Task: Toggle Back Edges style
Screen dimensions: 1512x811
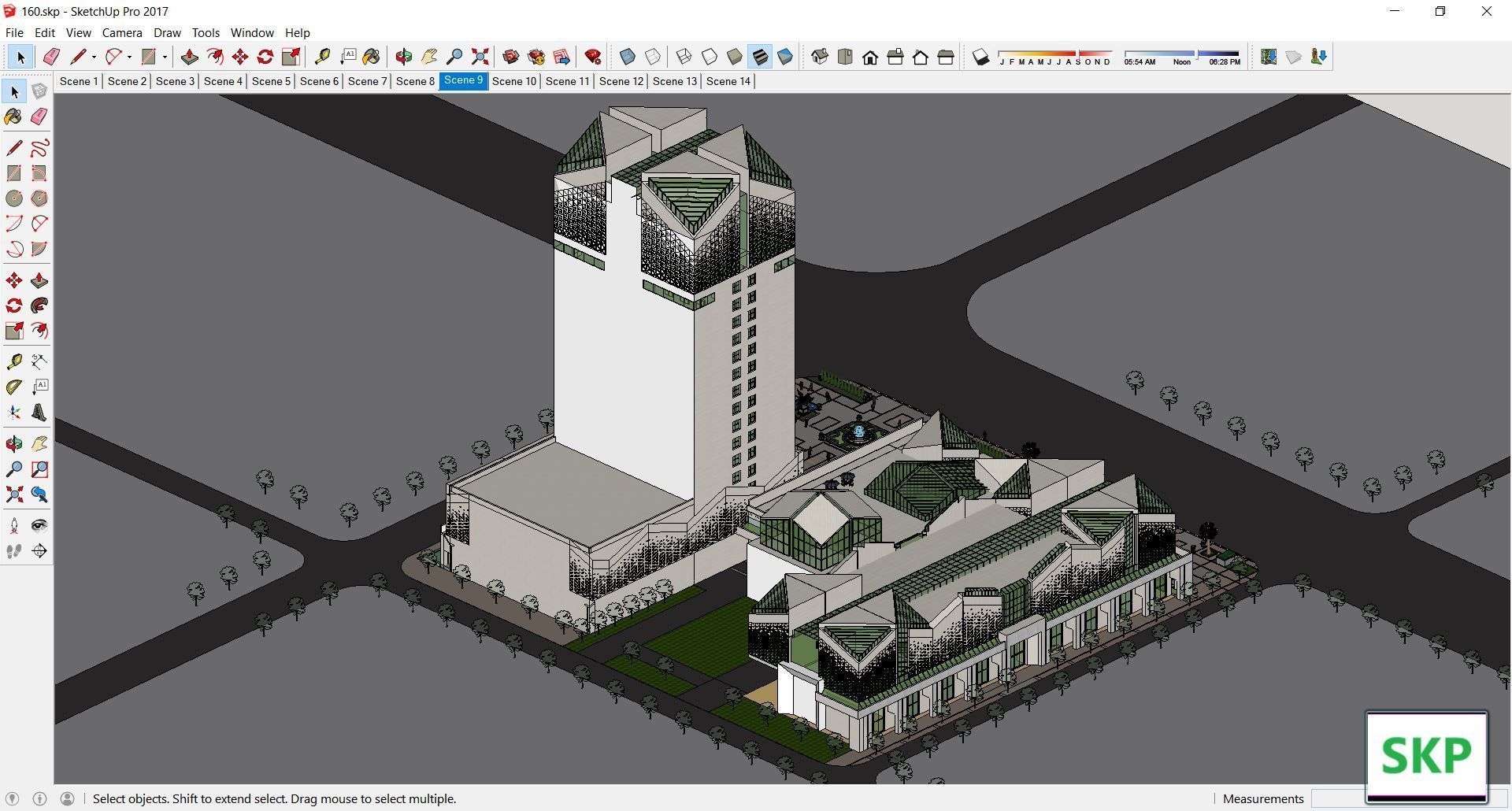Action: [653, 57]
